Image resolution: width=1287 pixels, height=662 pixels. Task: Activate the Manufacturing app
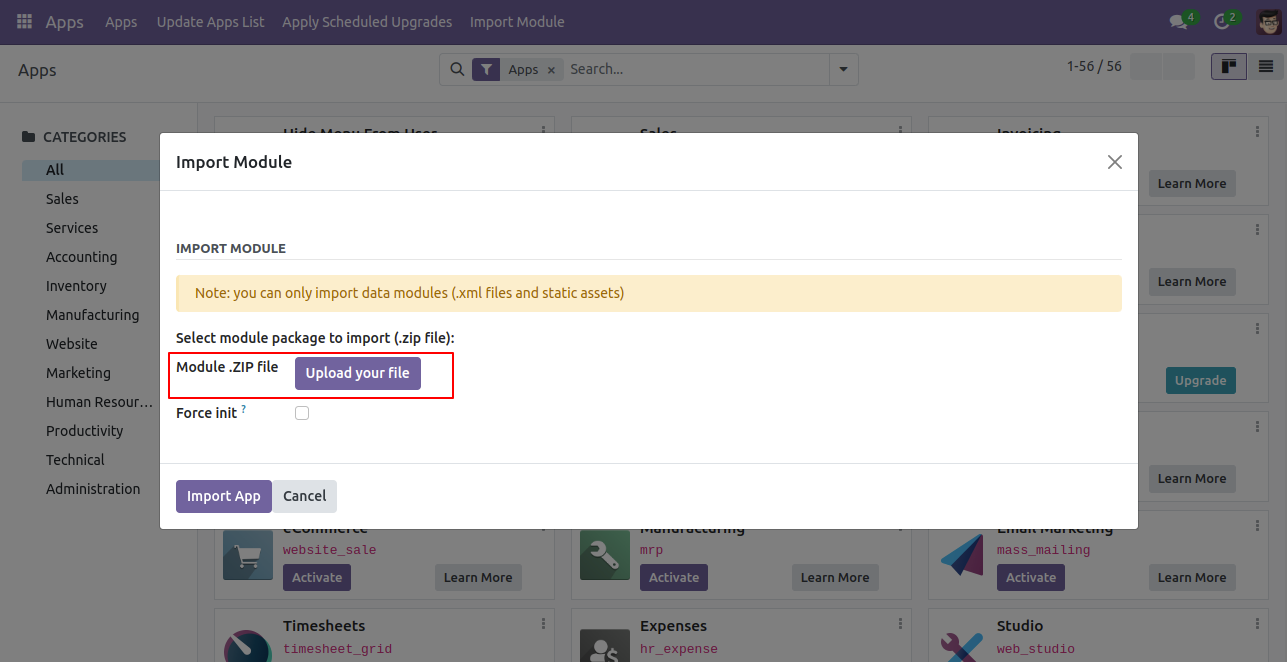pos(675,577)
